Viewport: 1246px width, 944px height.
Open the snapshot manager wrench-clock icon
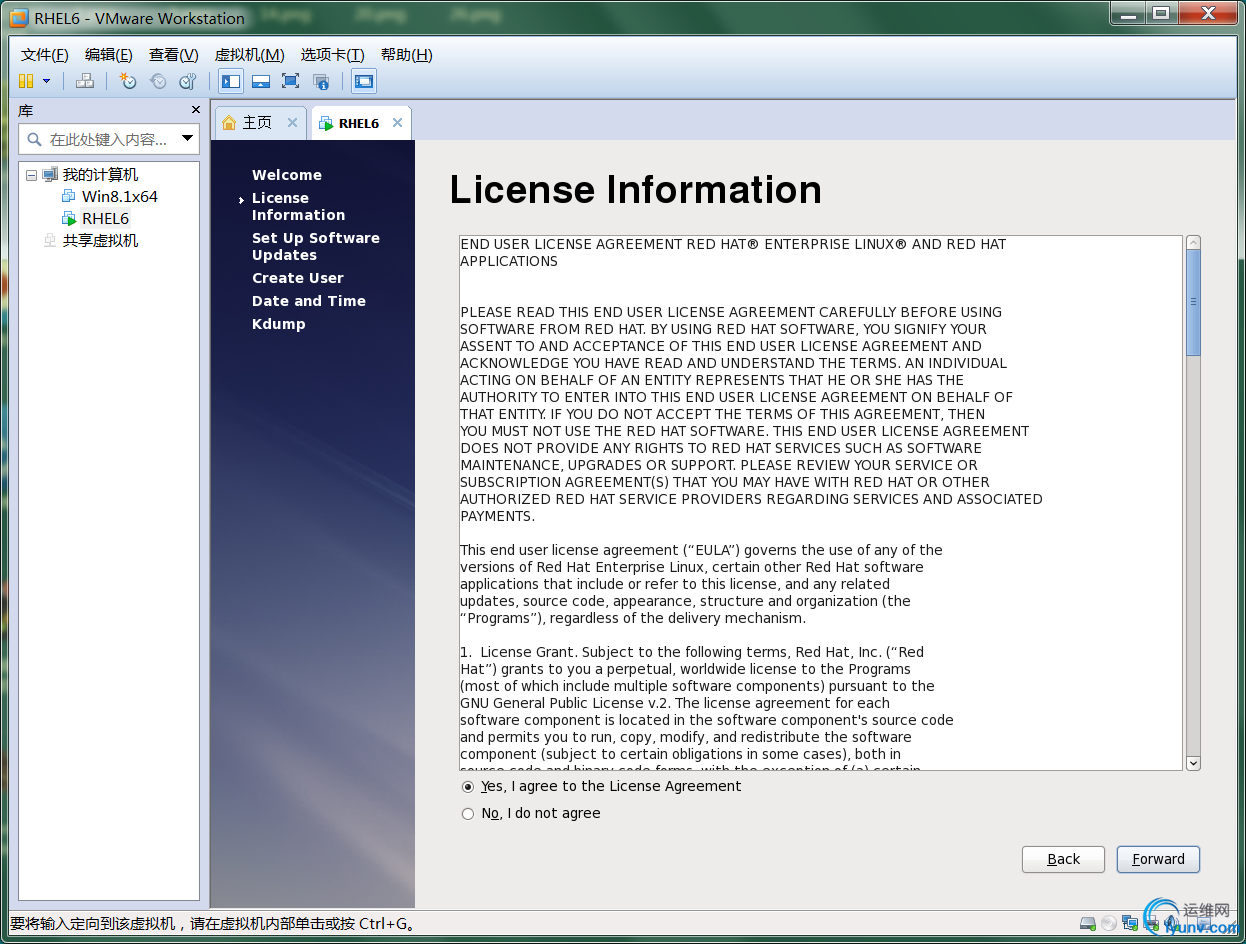point(187,81)
